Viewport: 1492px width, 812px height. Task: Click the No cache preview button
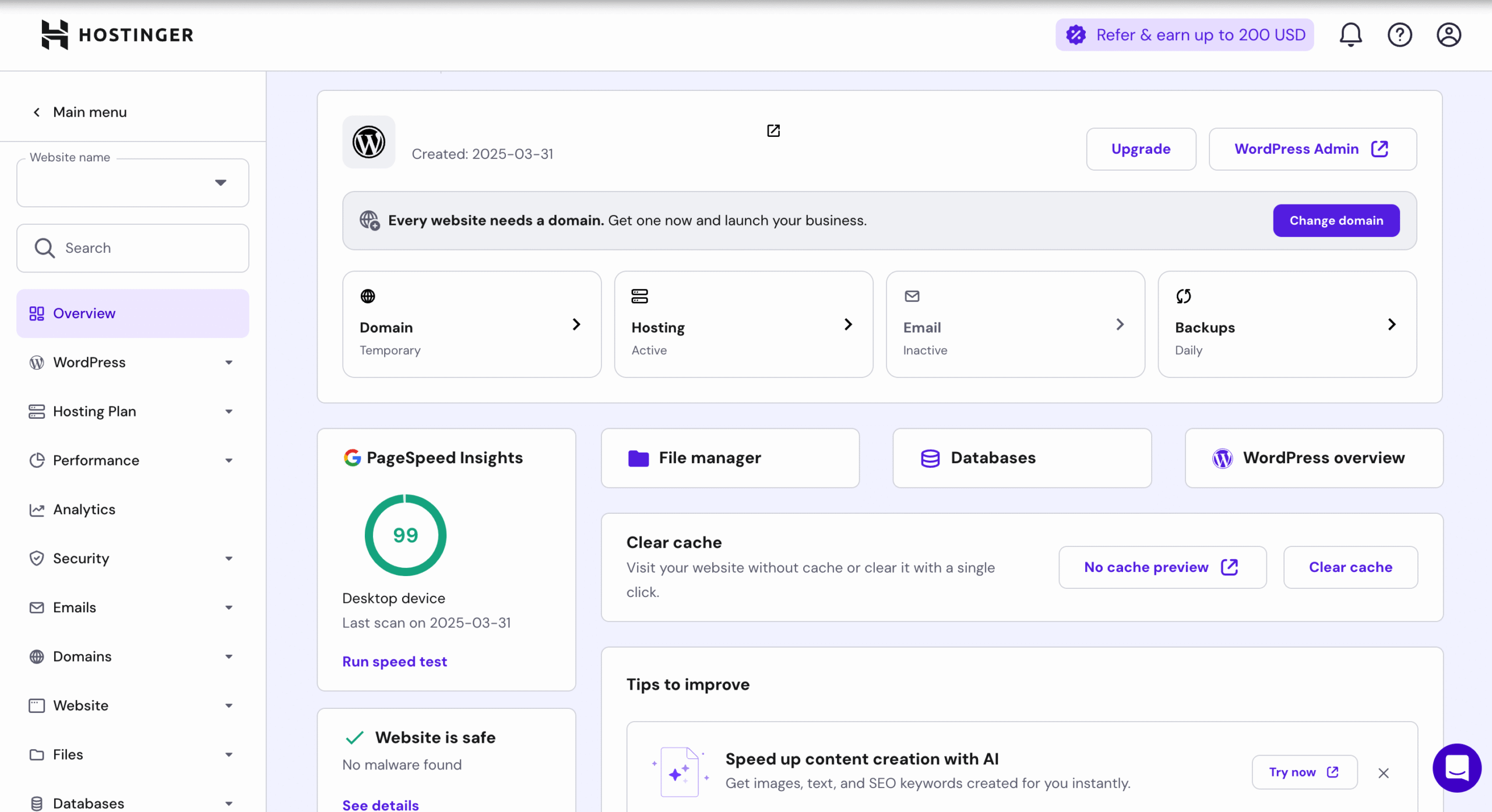coord(1162,567)
